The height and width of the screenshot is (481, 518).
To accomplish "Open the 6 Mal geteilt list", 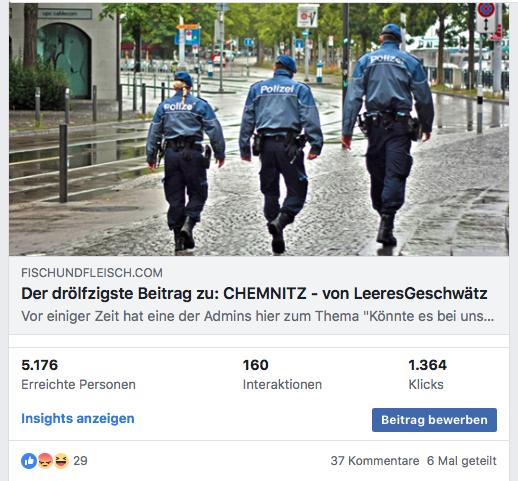I will pos(462,461).
